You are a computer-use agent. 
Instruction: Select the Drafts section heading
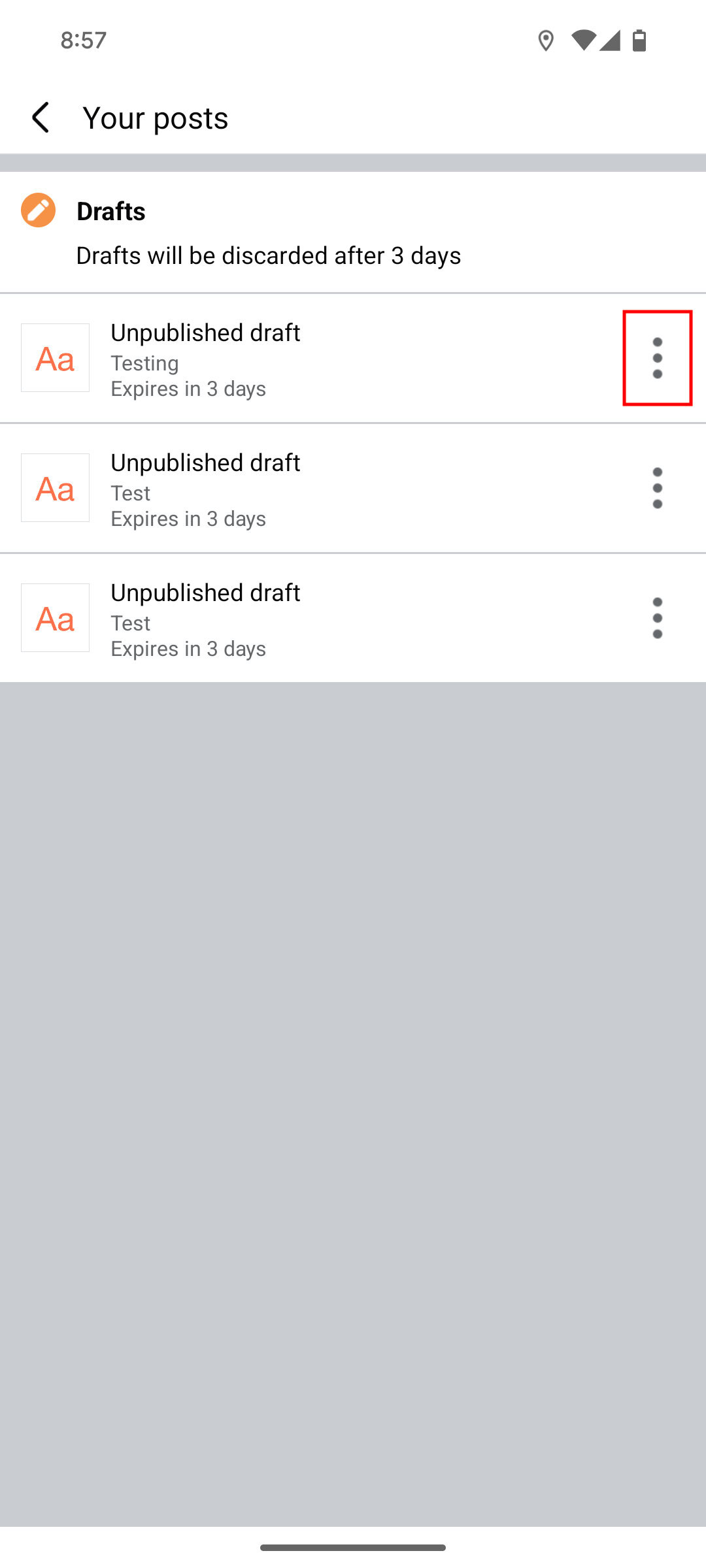[x=111, y=211]
